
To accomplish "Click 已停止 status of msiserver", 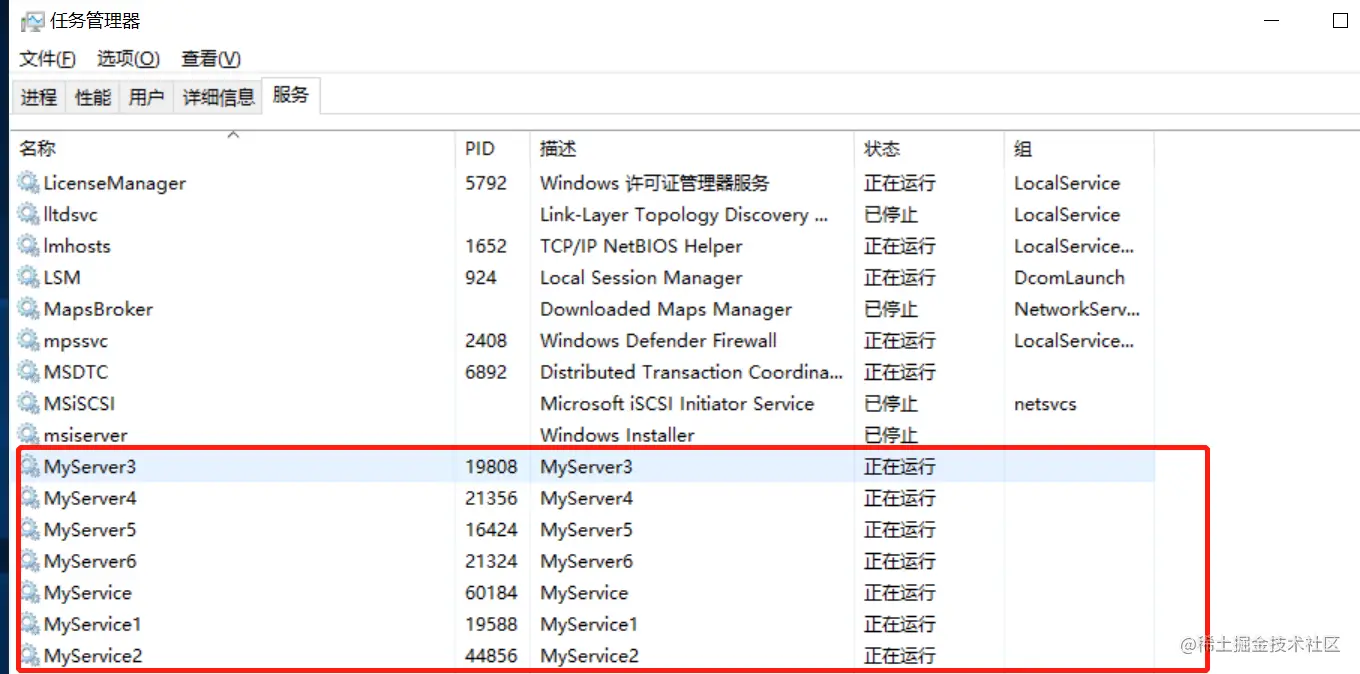I will [891, 435].
